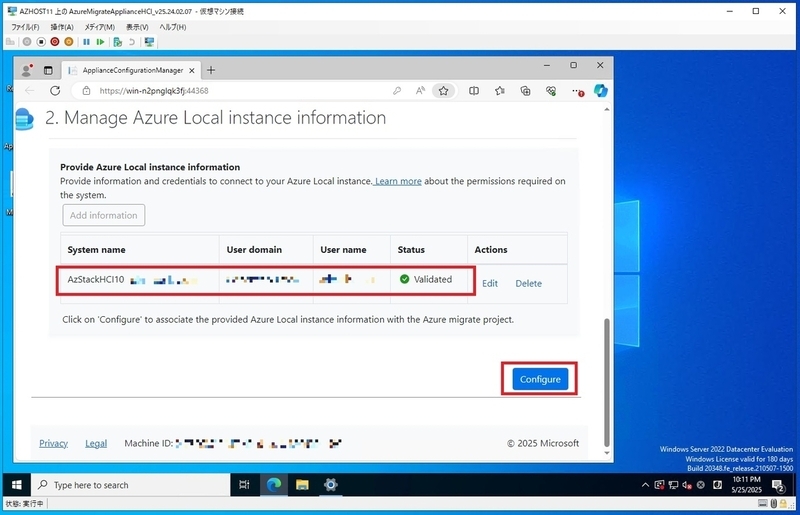Open the 表示(V) menu

point(137,27)
